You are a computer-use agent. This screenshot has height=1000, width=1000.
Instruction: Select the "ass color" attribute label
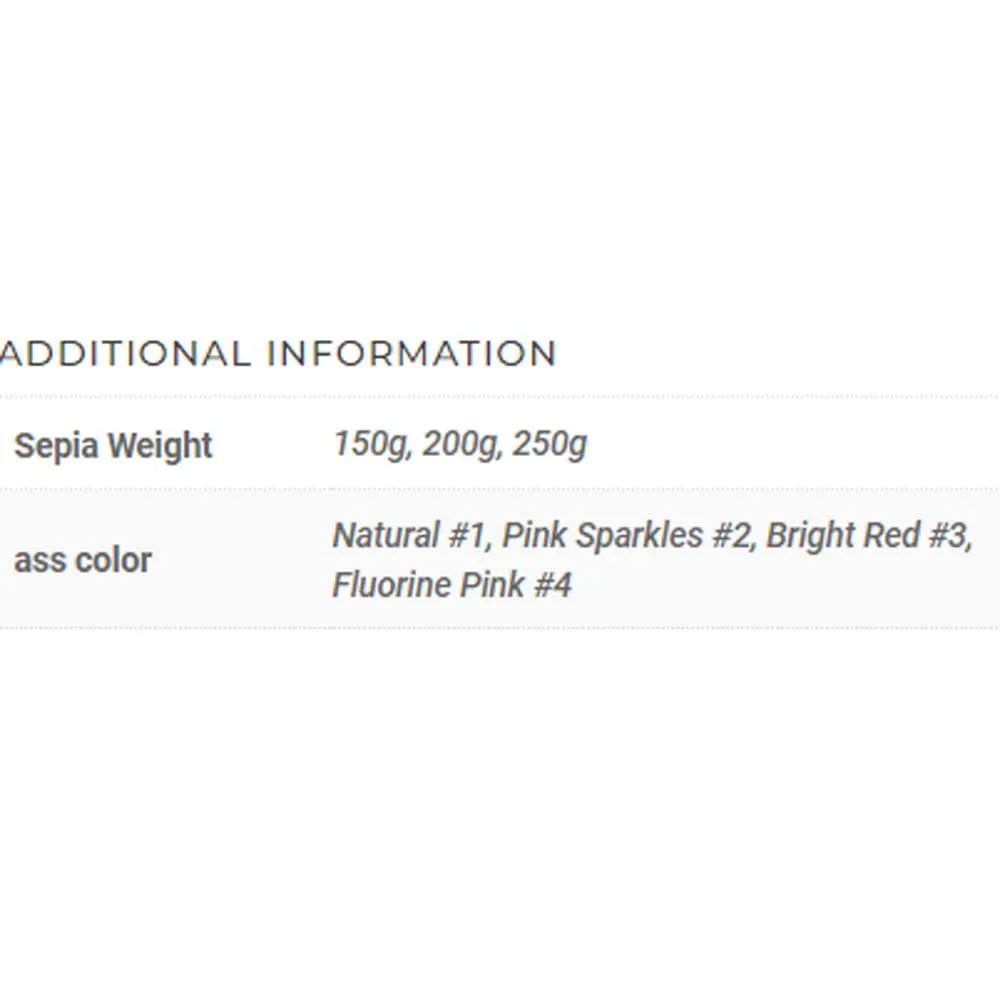[x=82, y=560]
